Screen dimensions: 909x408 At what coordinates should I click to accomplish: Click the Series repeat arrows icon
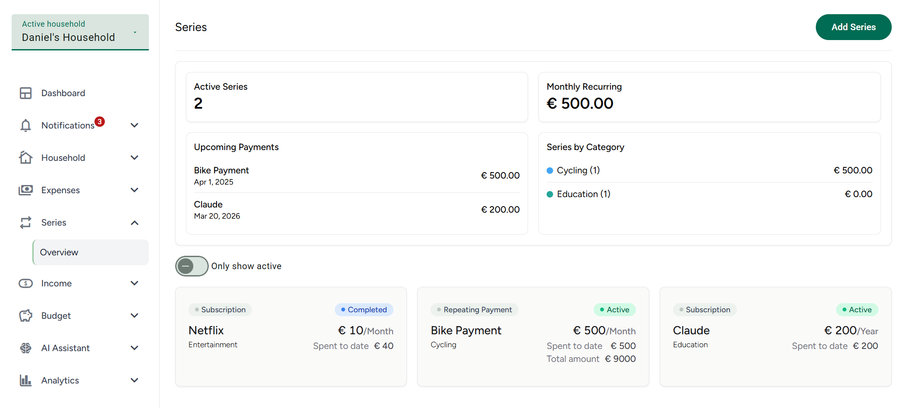(x=26, y=222)
